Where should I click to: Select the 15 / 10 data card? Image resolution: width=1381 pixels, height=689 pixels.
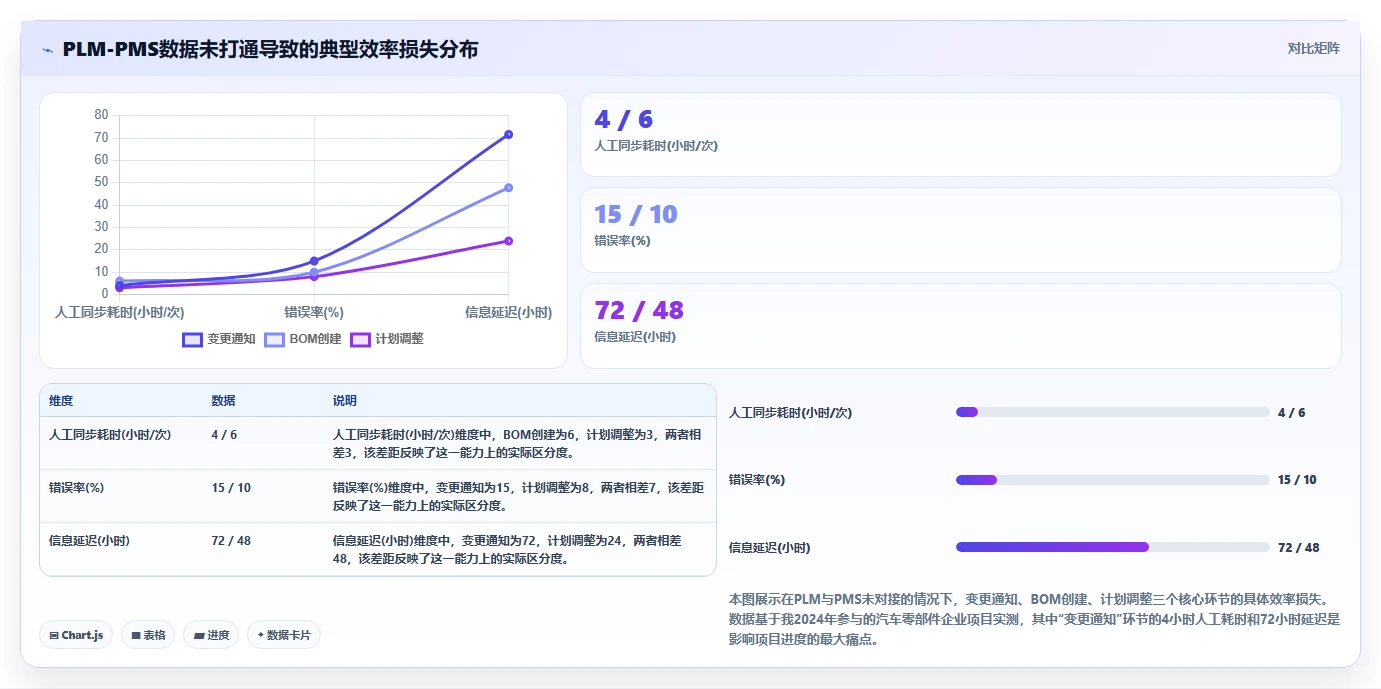960,230
